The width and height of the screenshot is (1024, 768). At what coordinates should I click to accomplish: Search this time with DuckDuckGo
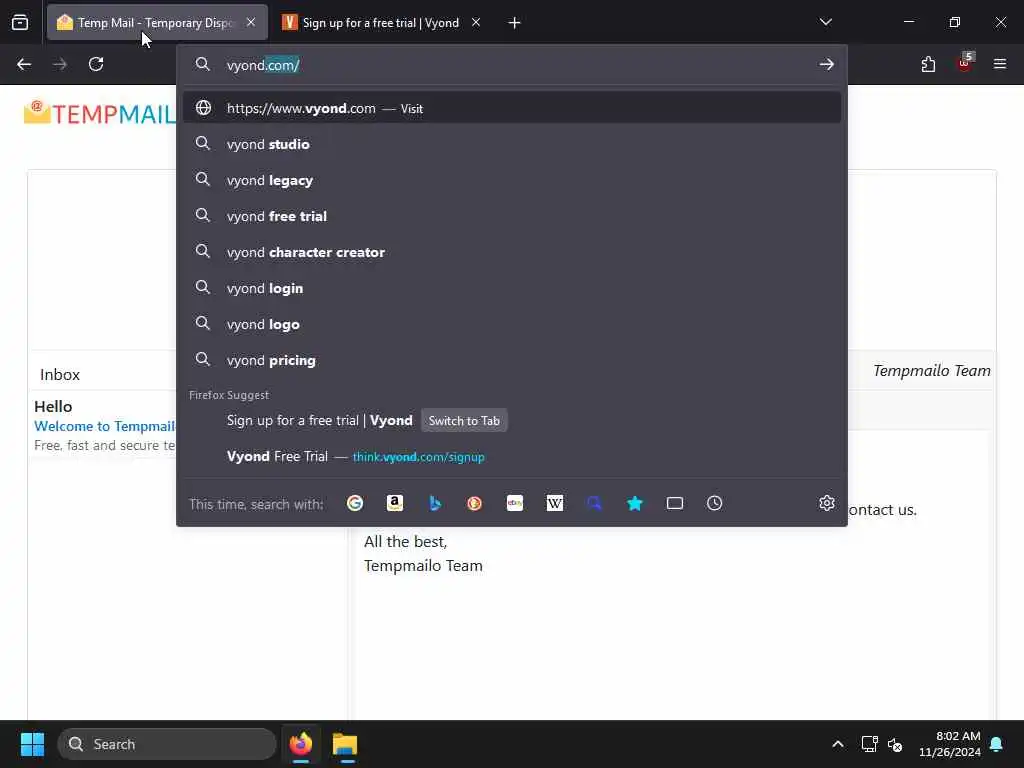pos(475,504)
